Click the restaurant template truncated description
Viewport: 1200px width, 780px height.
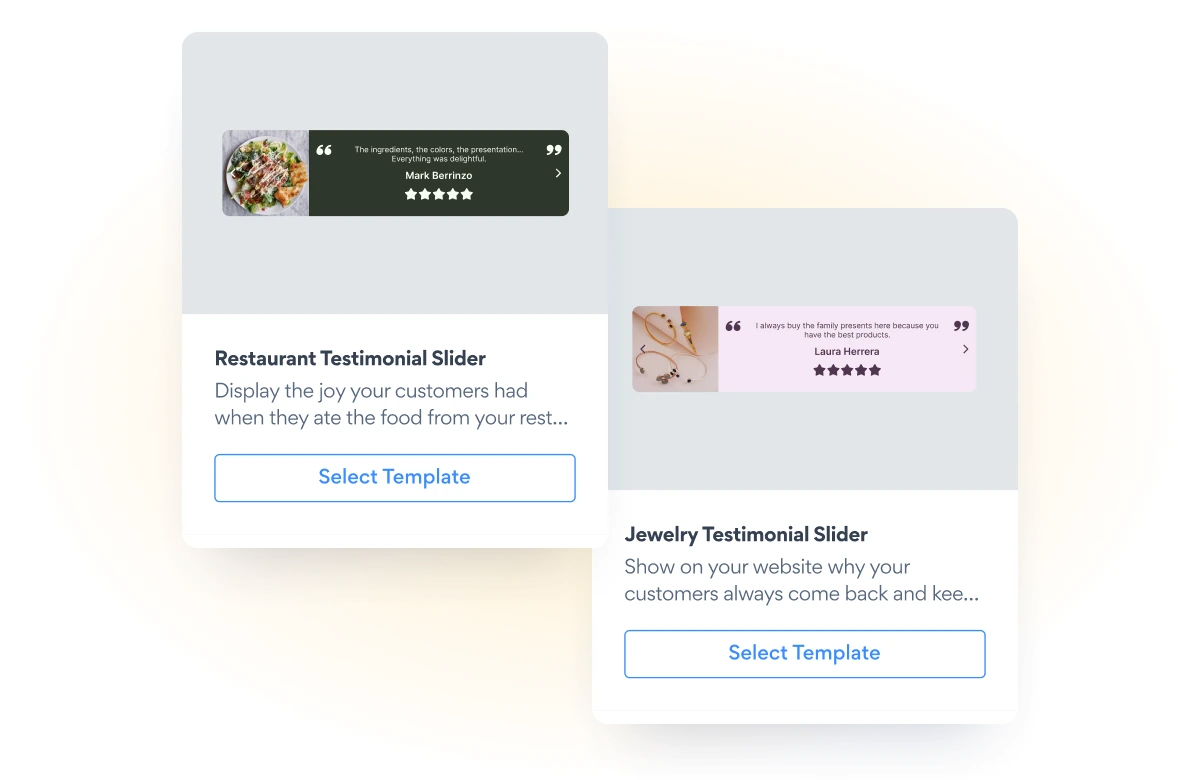(x=391, y=404)
